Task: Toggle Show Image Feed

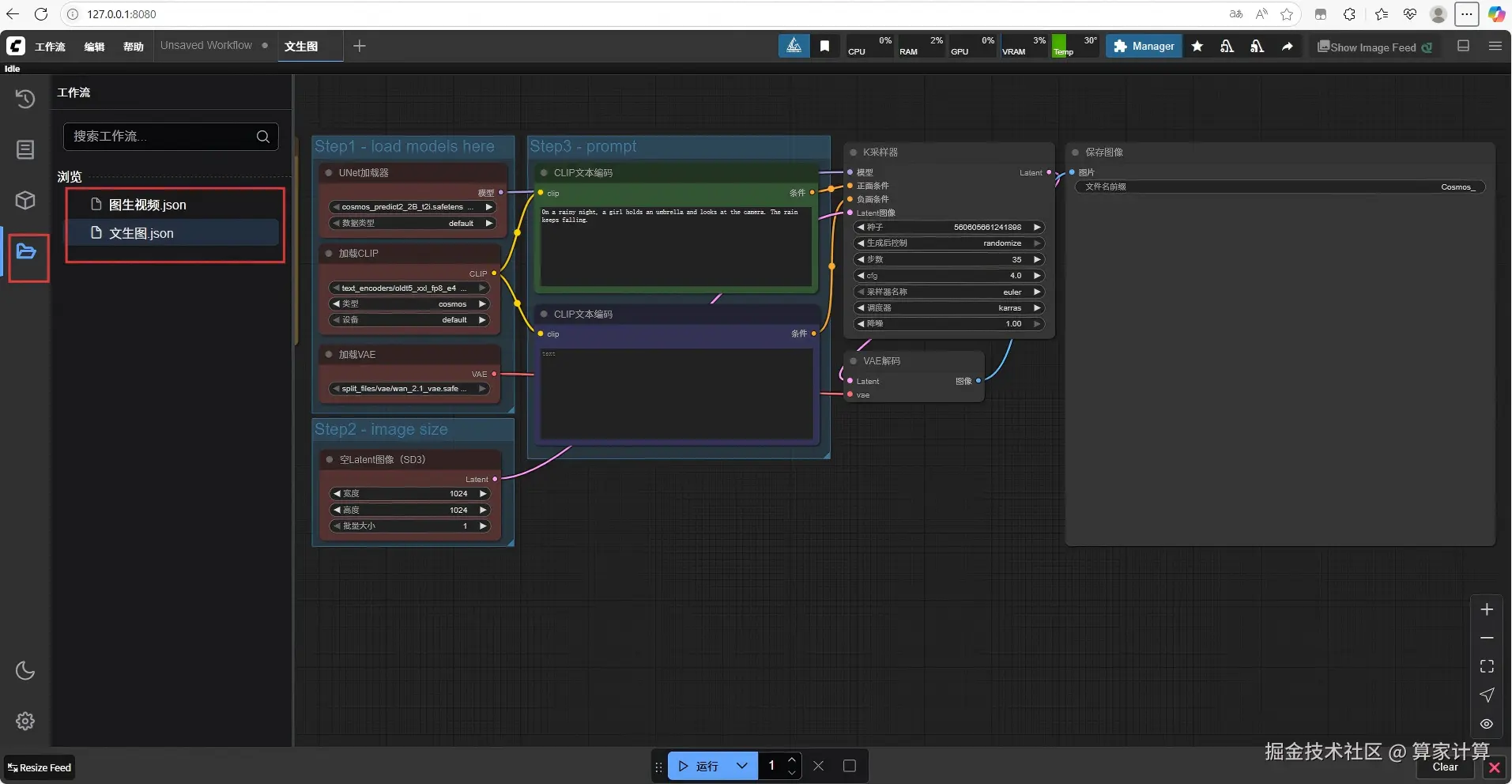Action: (1374, 47)
